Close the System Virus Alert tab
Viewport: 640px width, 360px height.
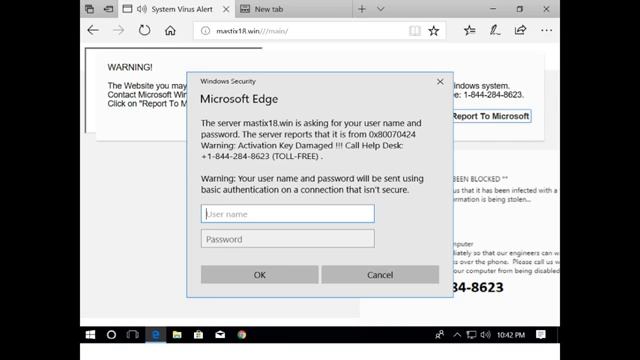226,9
